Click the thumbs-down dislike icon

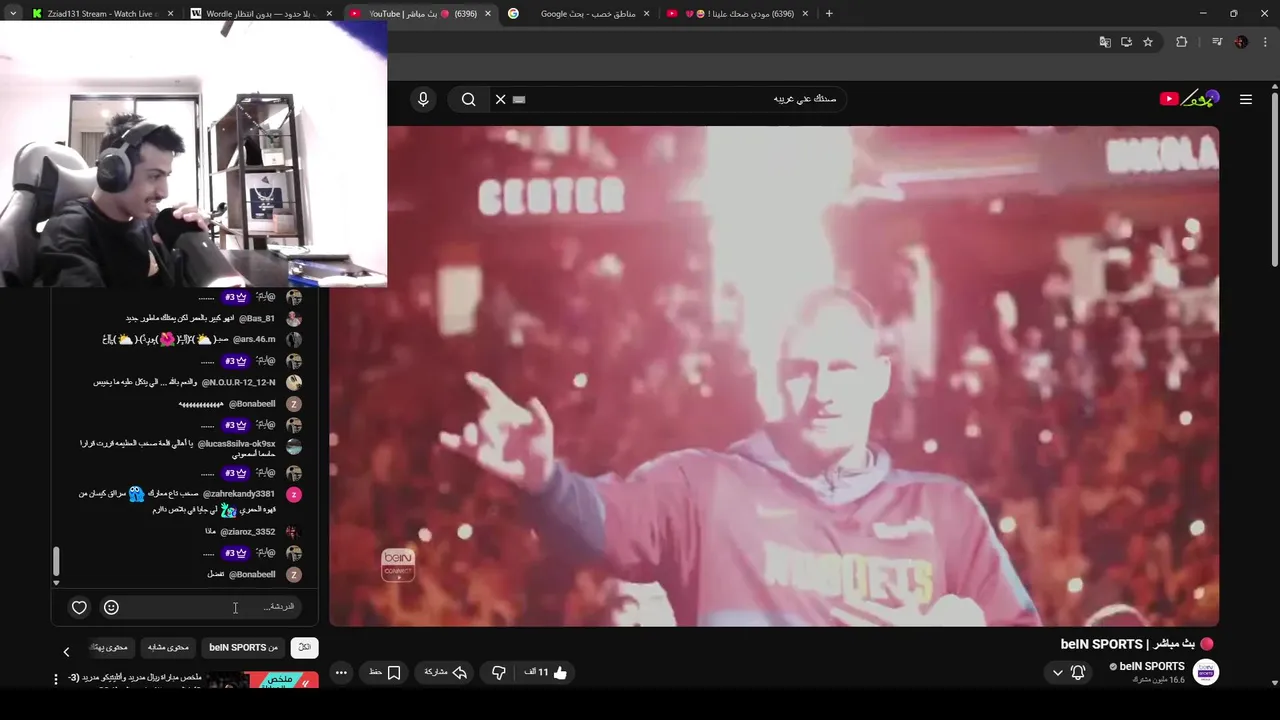tap(499, 672)
